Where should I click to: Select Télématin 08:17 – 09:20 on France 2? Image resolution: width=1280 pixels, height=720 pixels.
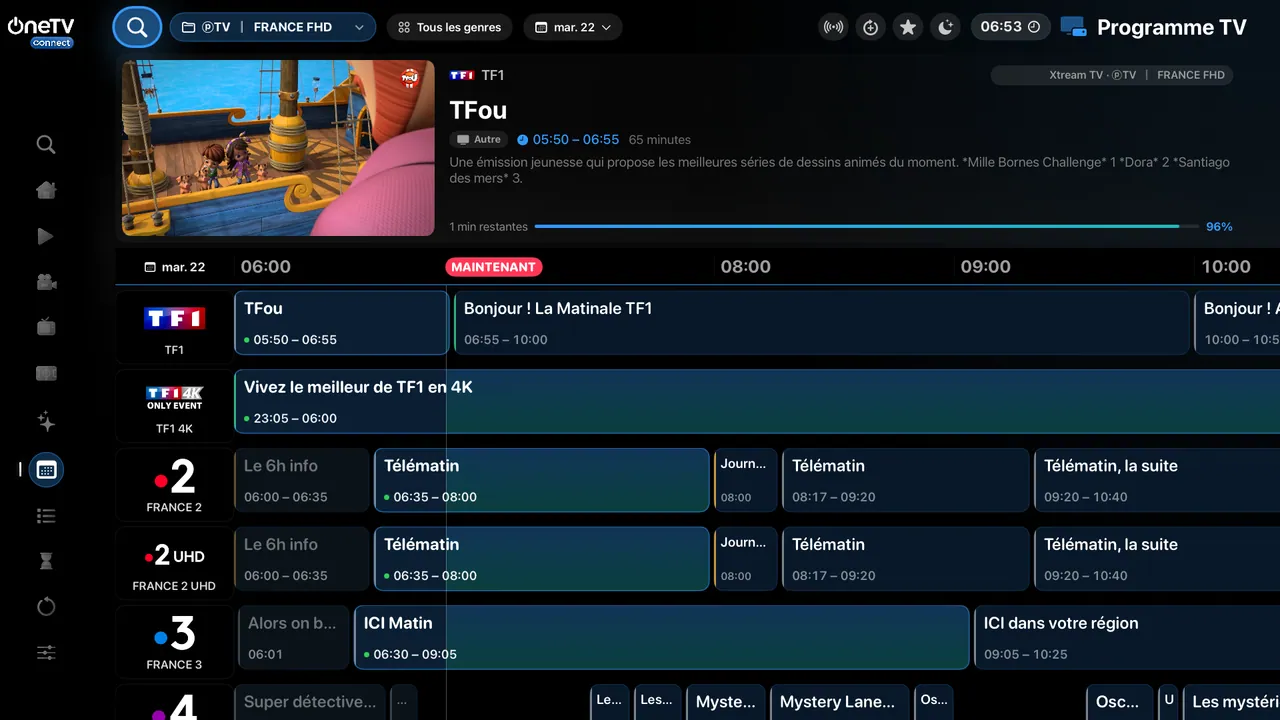tap(906, 481)
